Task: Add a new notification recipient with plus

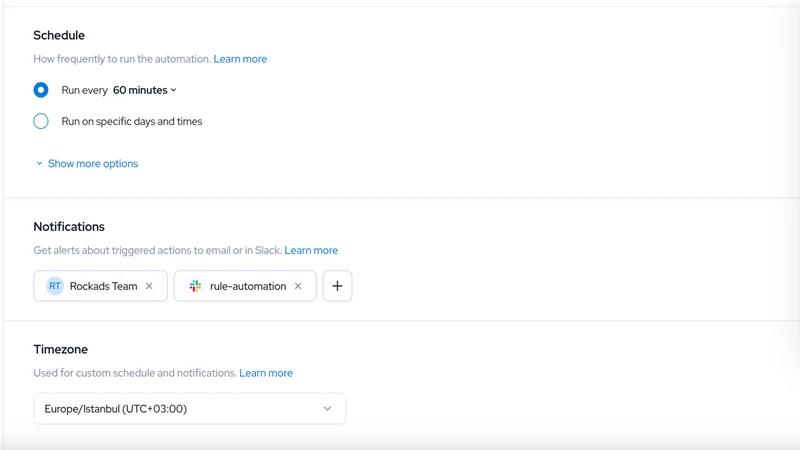Action: [x=337, y=286]
